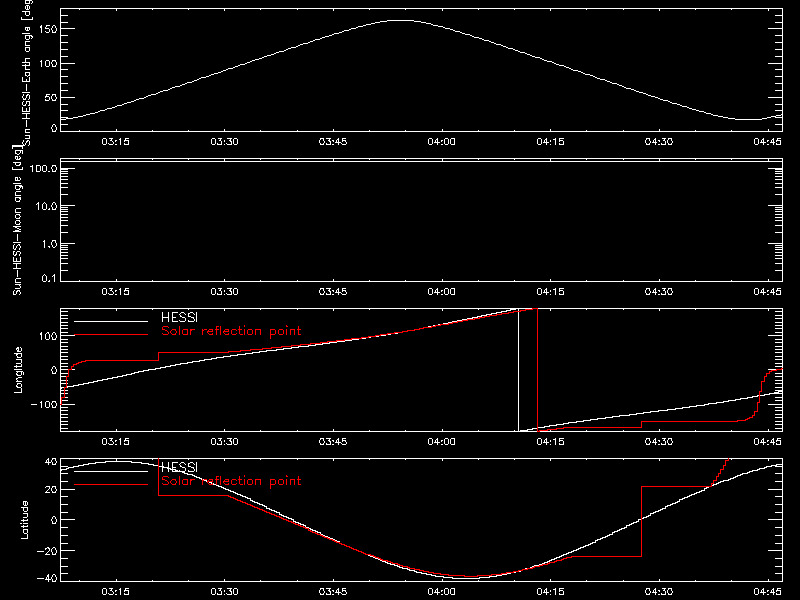Click HESSI legend text in Longitude plot
The image size is (800, 600).
tap(179, 317)
